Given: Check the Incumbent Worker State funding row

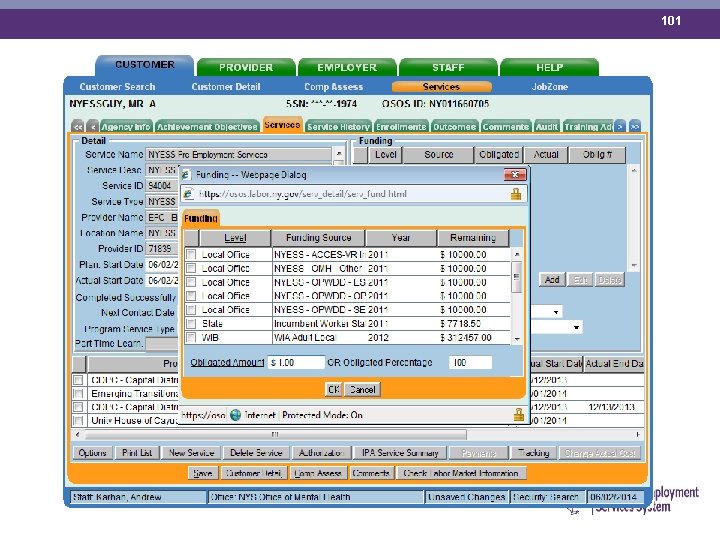Looking at the screenshot, I should [191, 323].
